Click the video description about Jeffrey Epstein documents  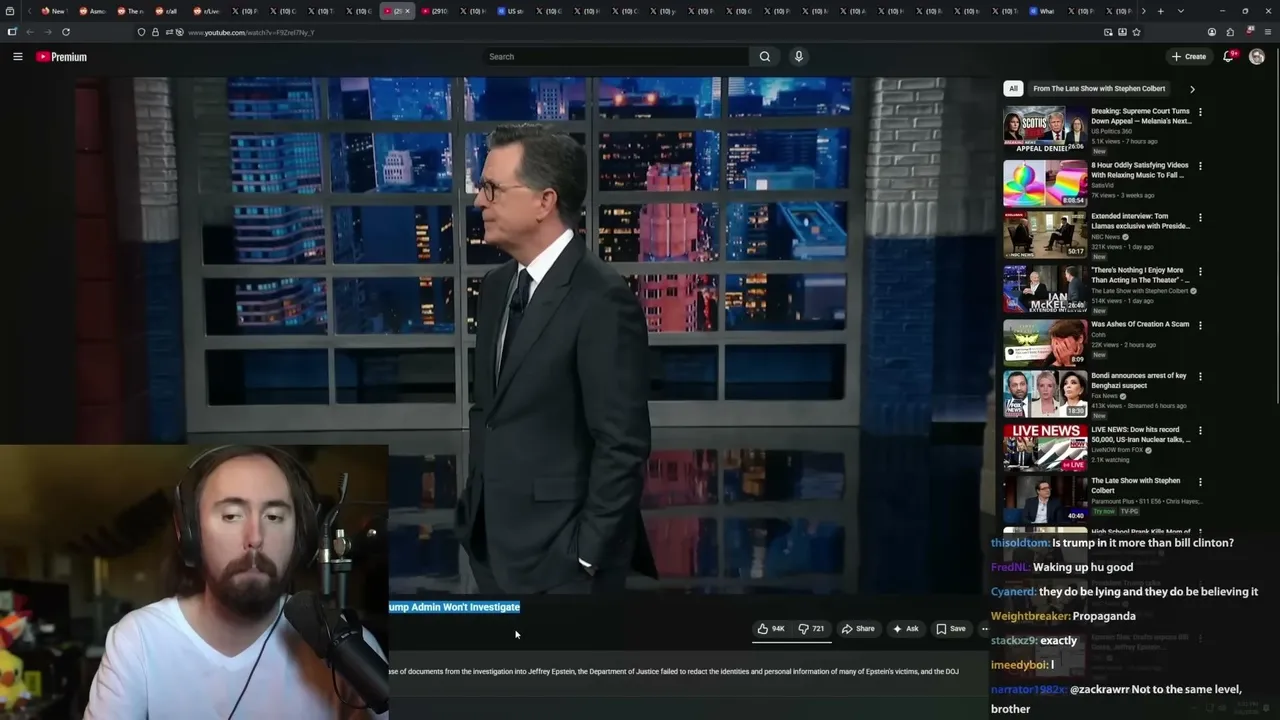(x=674, y=671)
